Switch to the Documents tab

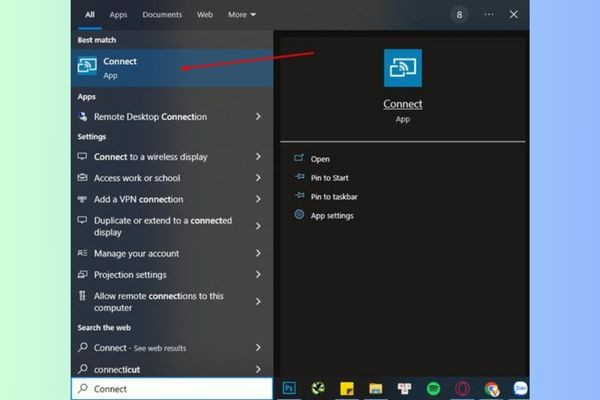162,15
